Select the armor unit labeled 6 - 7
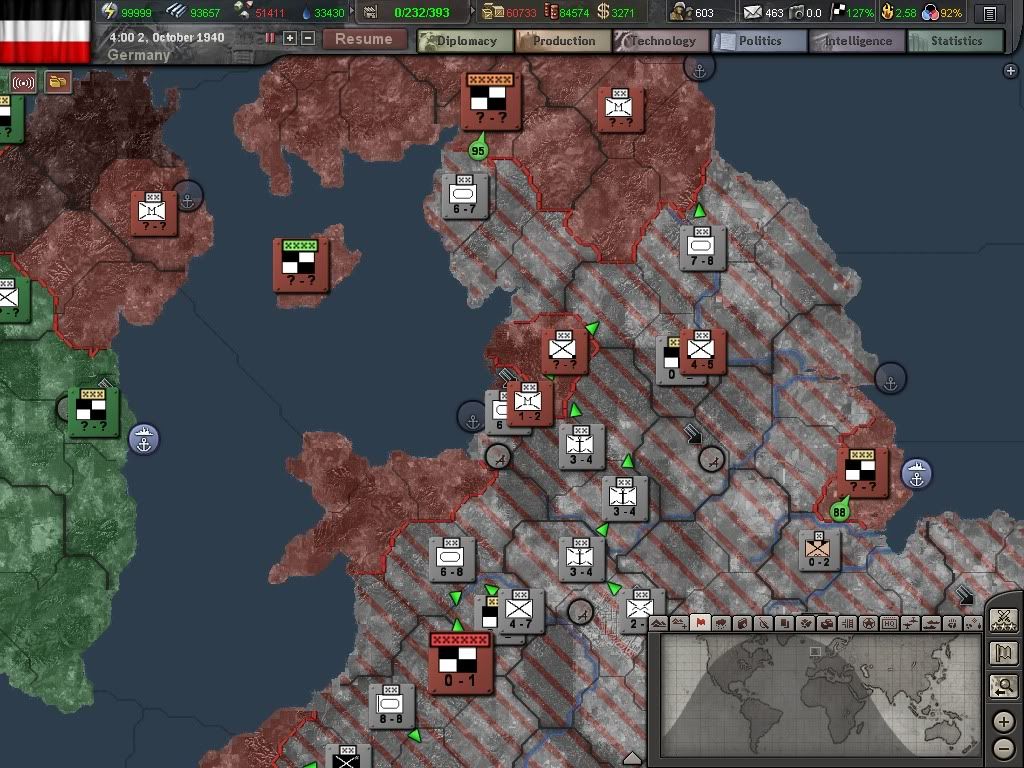This screenshot has height=768, width=1024. (x=464, y=196)
